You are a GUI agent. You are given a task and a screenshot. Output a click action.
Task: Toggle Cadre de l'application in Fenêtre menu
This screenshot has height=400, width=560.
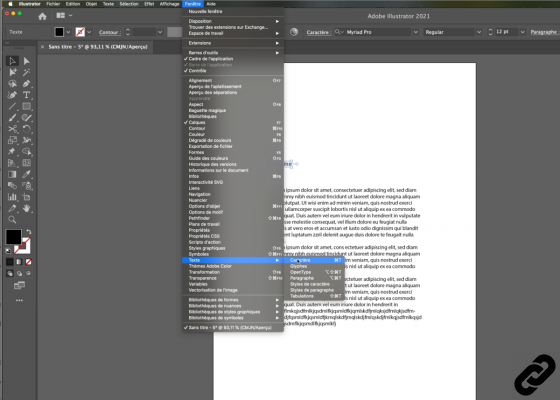point(211,59)
